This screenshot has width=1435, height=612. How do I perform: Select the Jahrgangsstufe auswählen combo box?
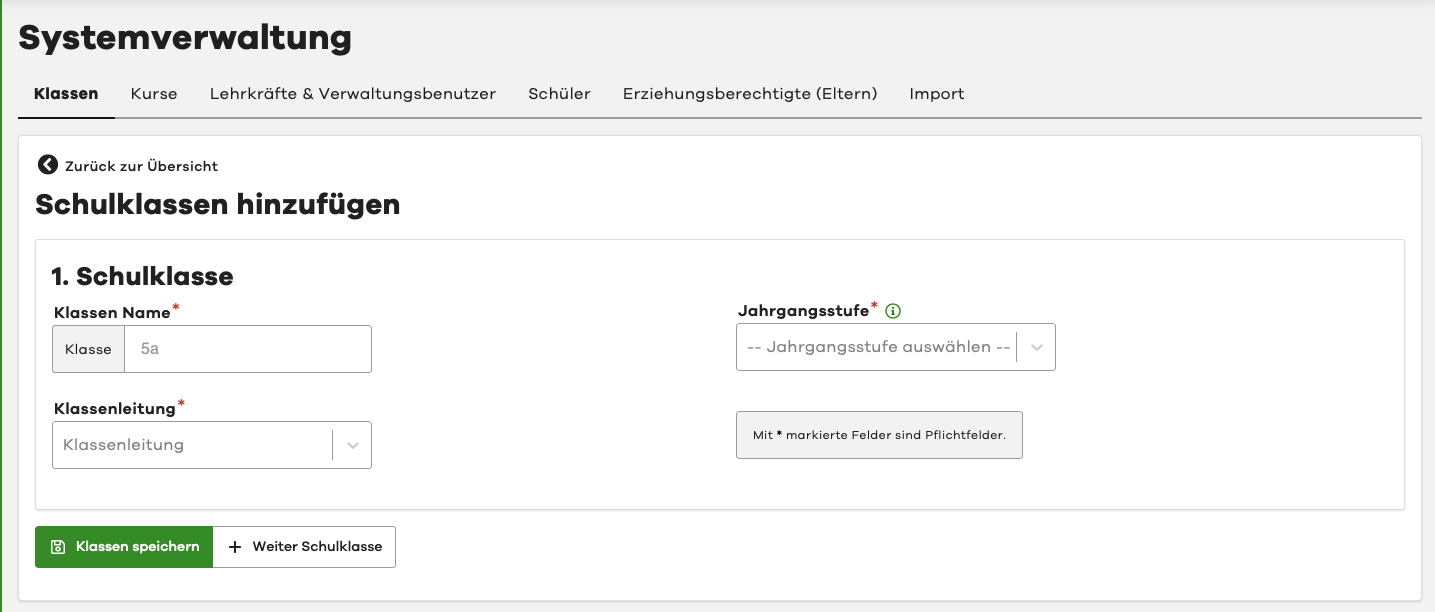877,348
